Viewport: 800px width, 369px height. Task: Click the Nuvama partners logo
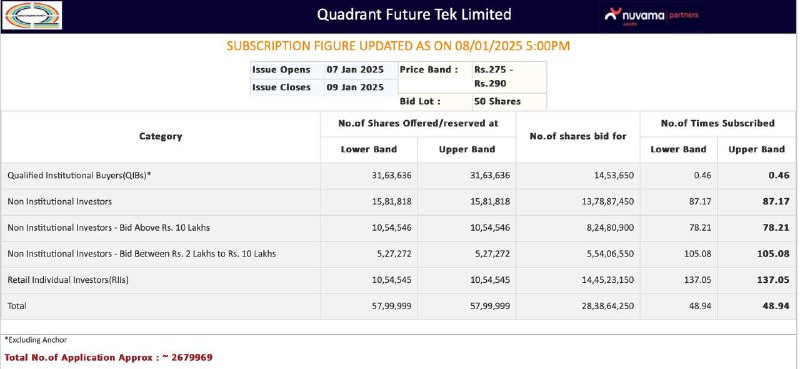(x=651, y=16)
